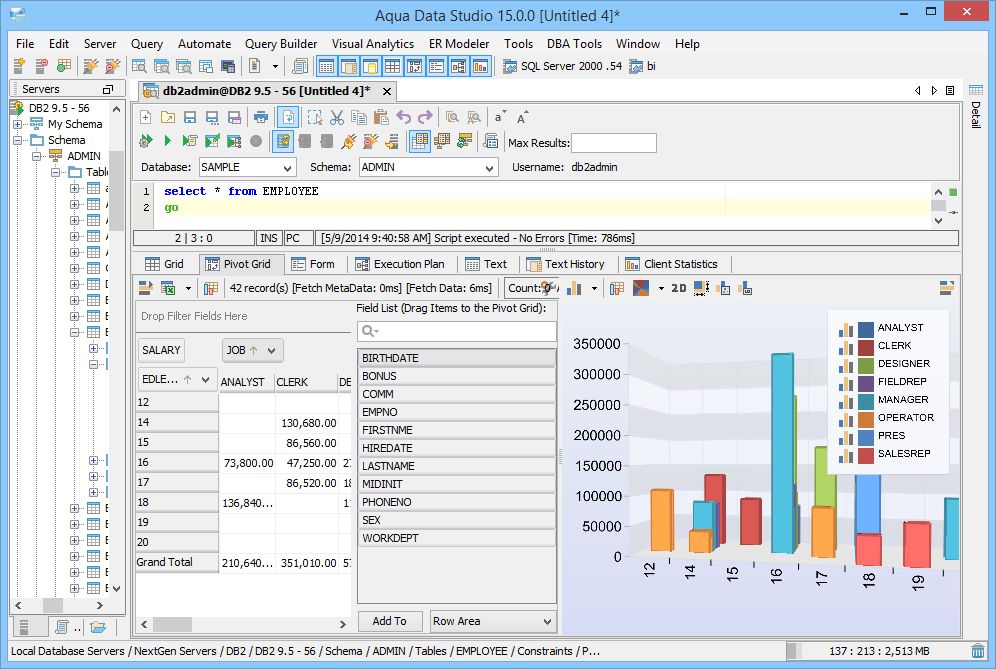This screenshot has width=996, height=669.
Task: Open the Visual Analytics menu
Action: [373, 44]
